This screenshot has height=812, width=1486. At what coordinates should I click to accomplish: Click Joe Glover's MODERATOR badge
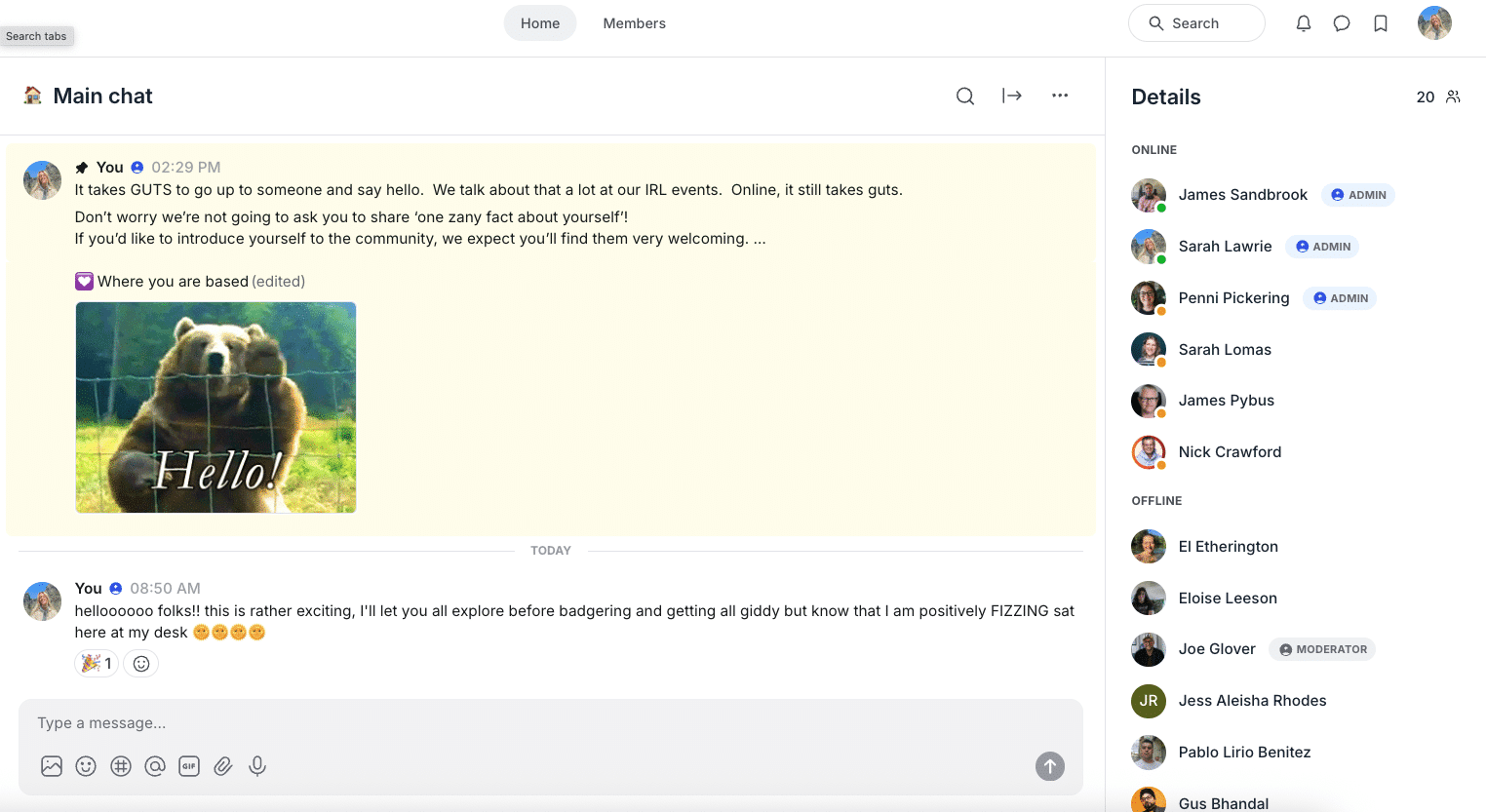1322,649
